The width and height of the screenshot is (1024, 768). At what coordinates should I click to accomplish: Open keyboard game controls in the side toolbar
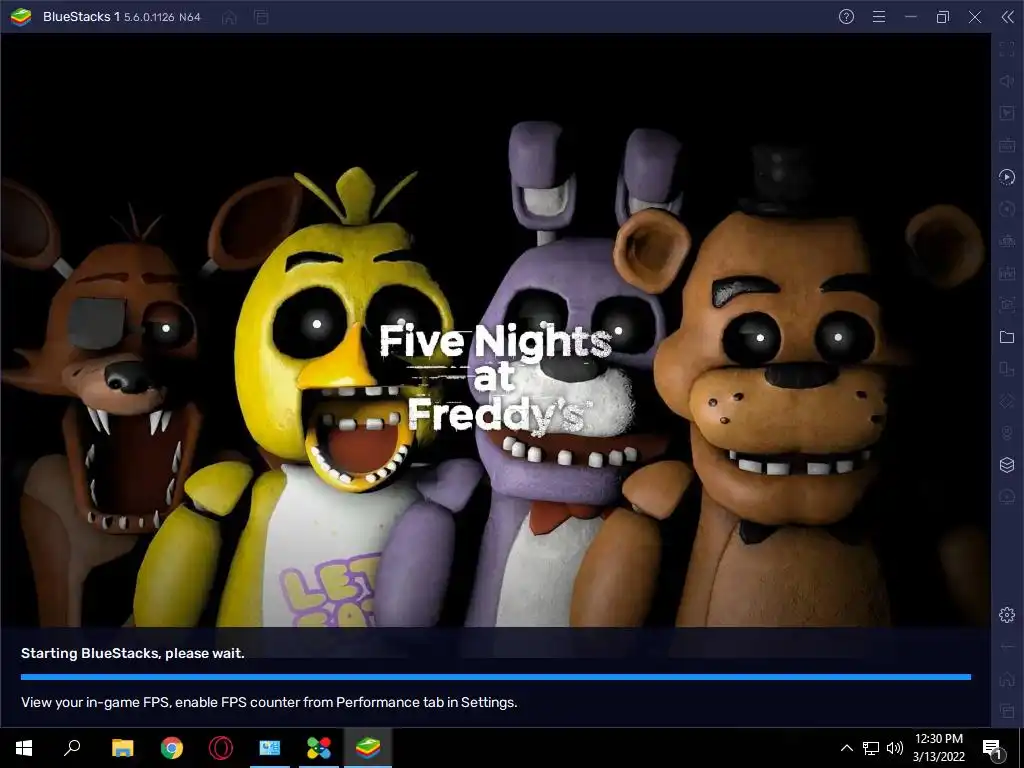coord(1007,145)
